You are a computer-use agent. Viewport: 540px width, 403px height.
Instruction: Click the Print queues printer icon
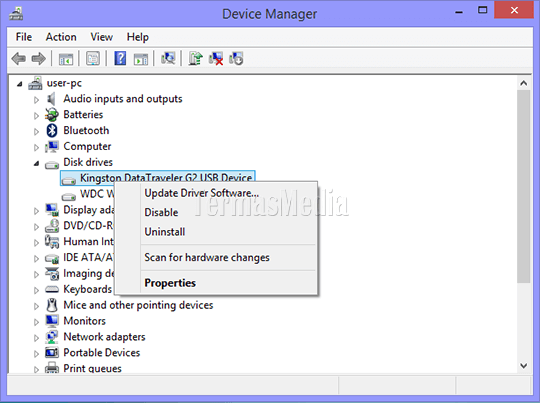point(52,368)
